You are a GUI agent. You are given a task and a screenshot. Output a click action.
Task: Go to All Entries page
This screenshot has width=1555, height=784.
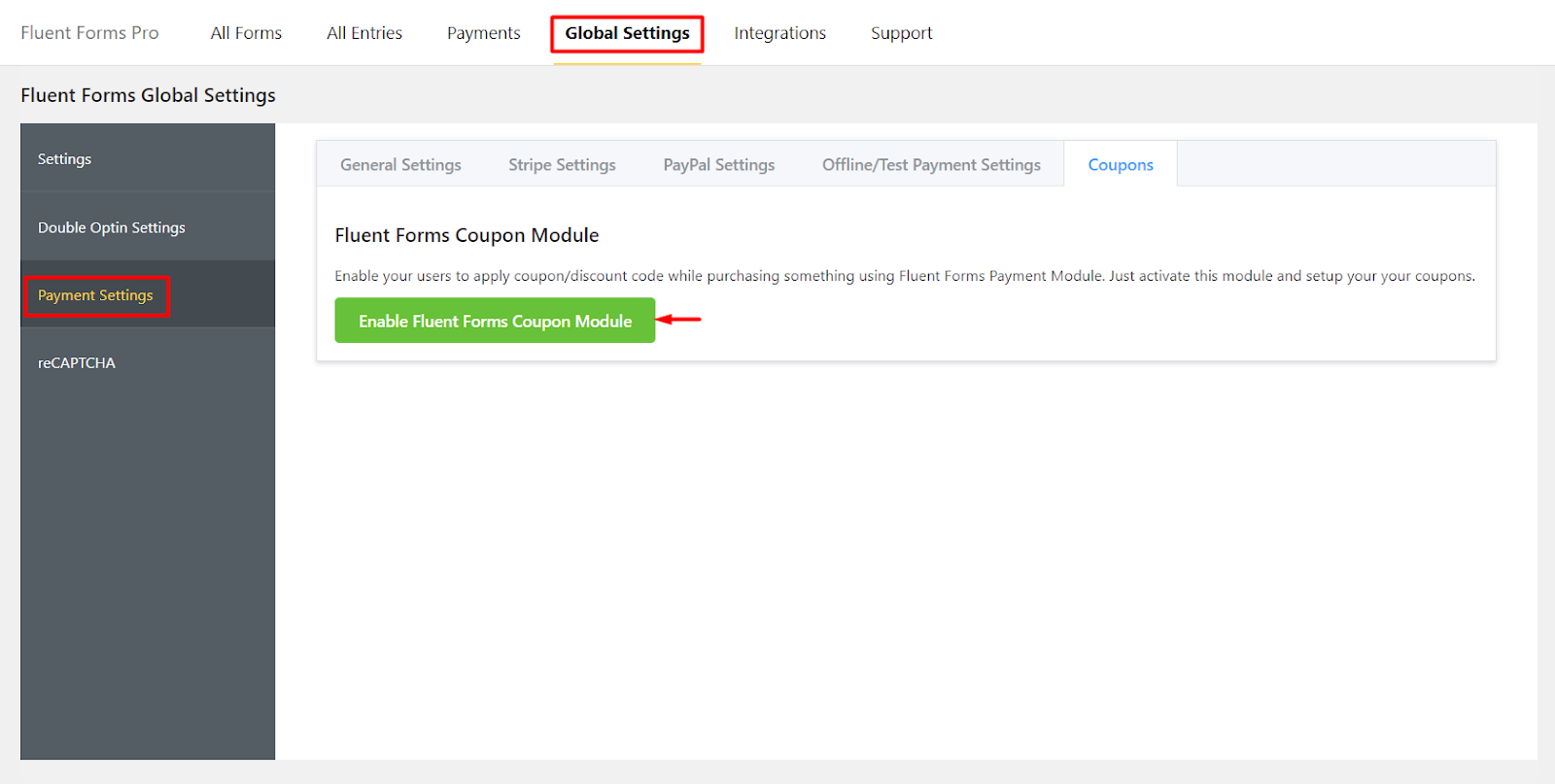tap(364, 33)
